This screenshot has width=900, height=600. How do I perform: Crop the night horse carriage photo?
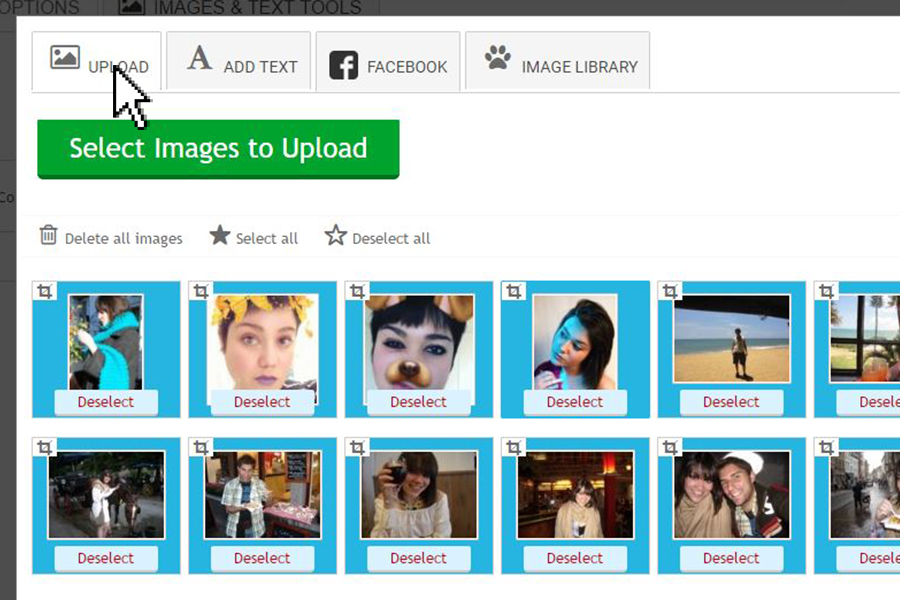click(45, 447)
